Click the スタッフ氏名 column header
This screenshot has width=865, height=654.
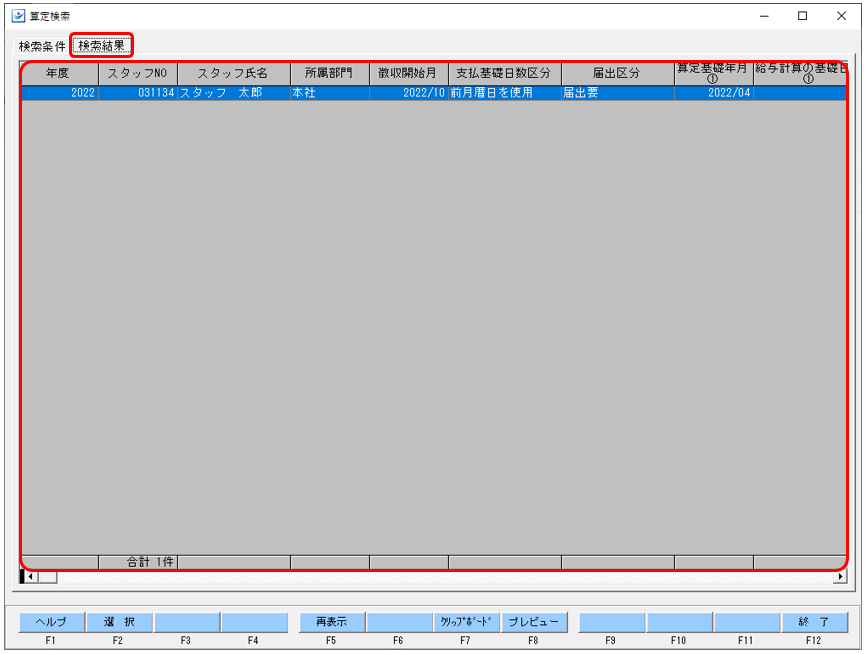coord(234,73)
